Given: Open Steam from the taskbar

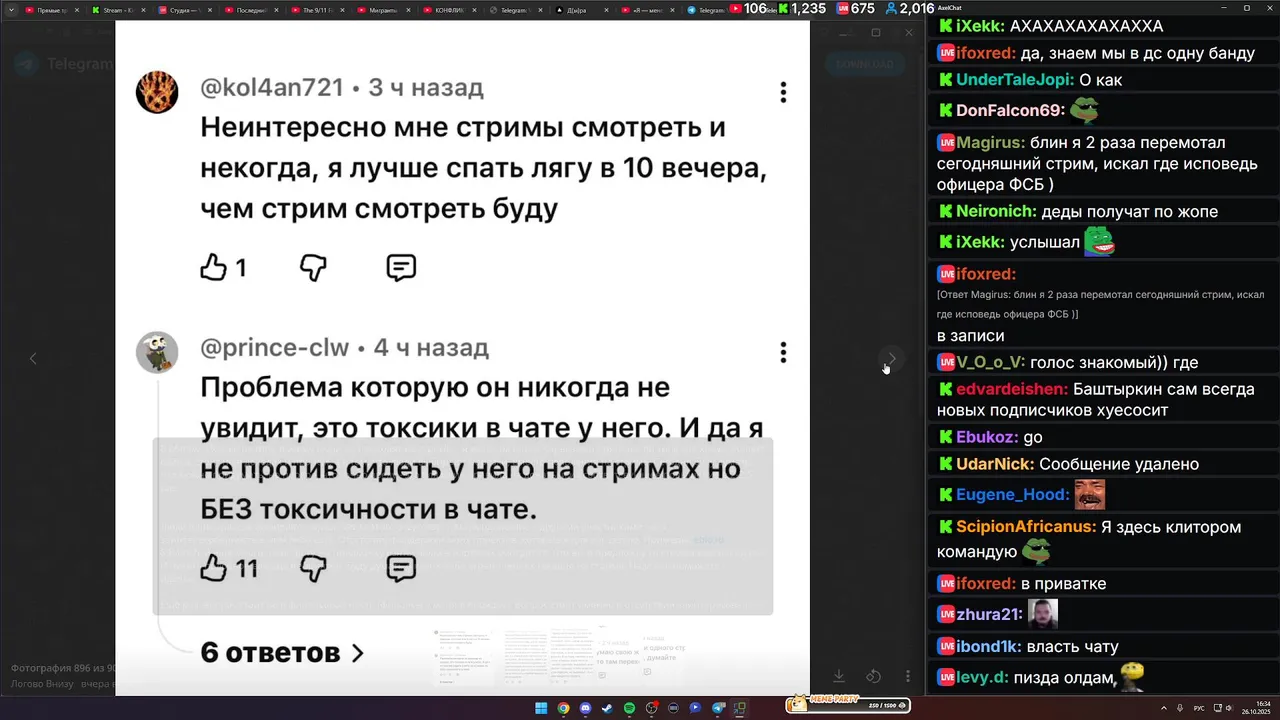Looking at the screenshot, I should [x=607, y=708].
